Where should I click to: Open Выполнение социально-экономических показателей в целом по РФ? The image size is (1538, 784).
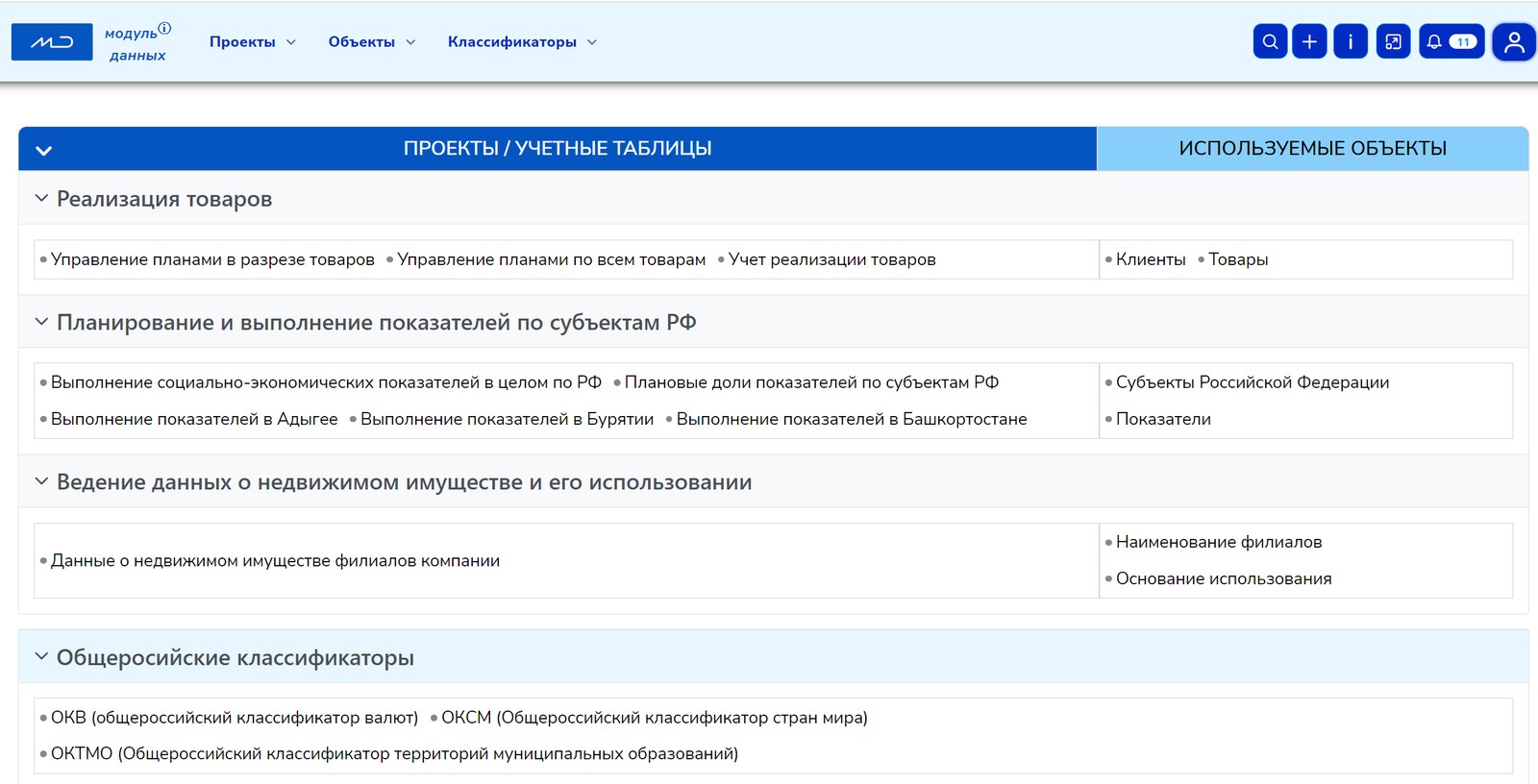pyautogui.click(x=326, y=382)
